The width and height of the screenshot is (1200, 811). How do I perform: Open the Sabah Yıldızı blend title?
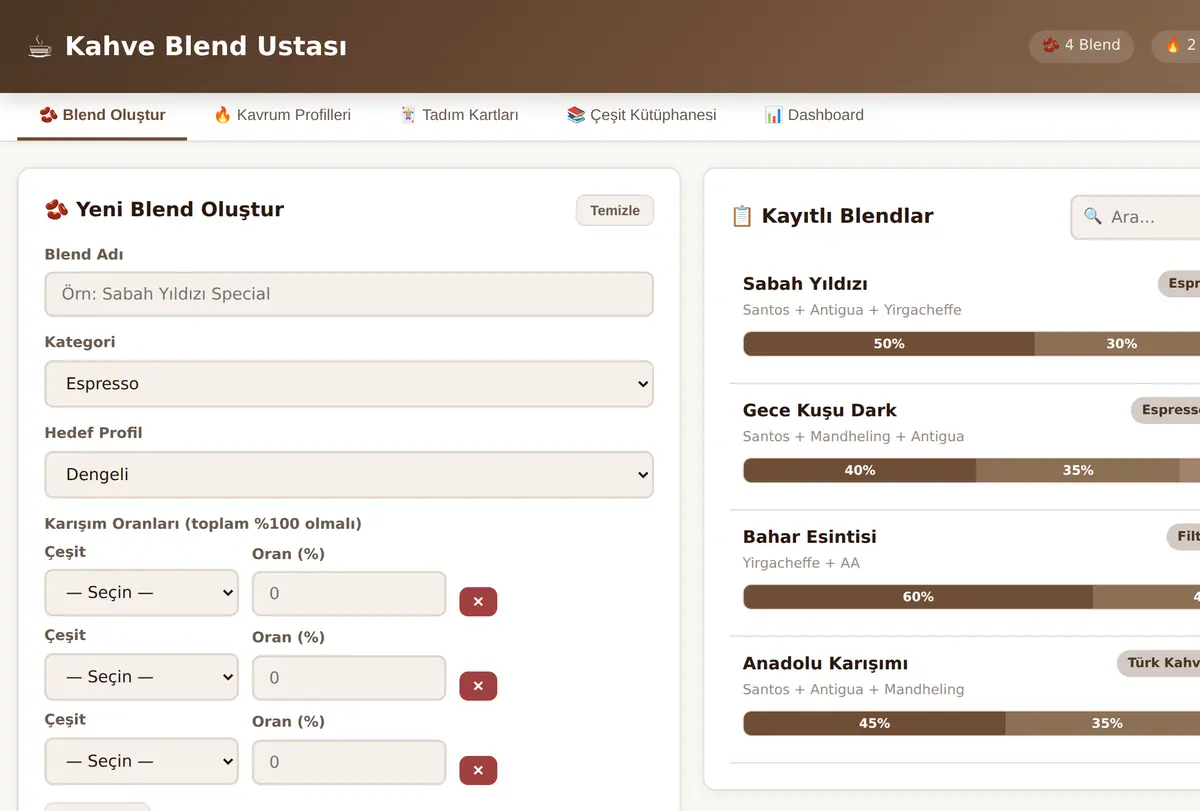(x=805, y=284)
